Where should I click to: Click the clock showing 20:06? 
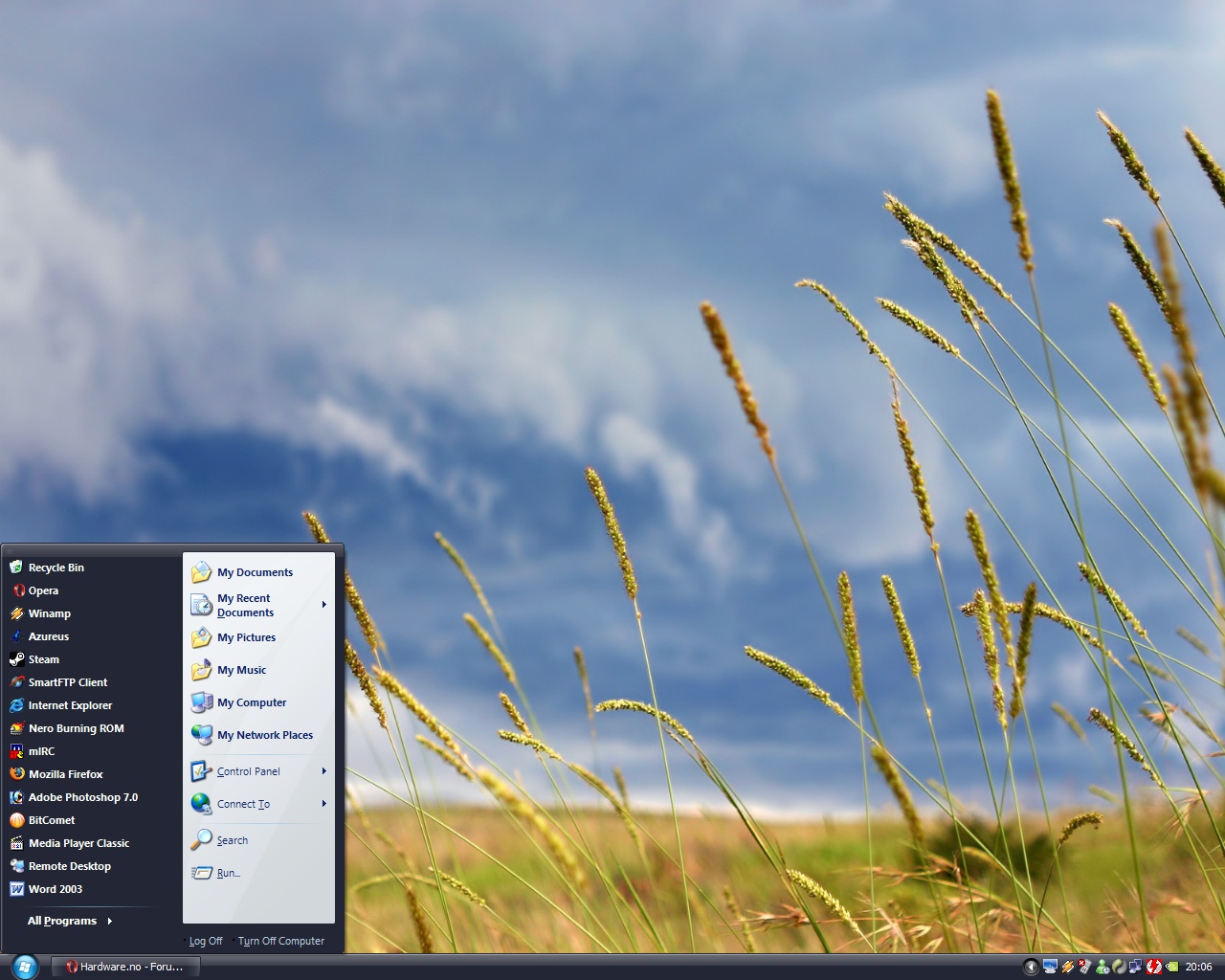pyautogui.click(x=1198, y=967)
